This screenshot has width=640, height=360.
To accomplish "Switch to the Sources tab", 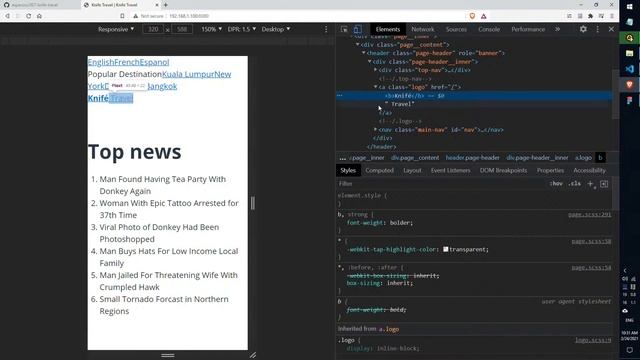I will [456, 29].
